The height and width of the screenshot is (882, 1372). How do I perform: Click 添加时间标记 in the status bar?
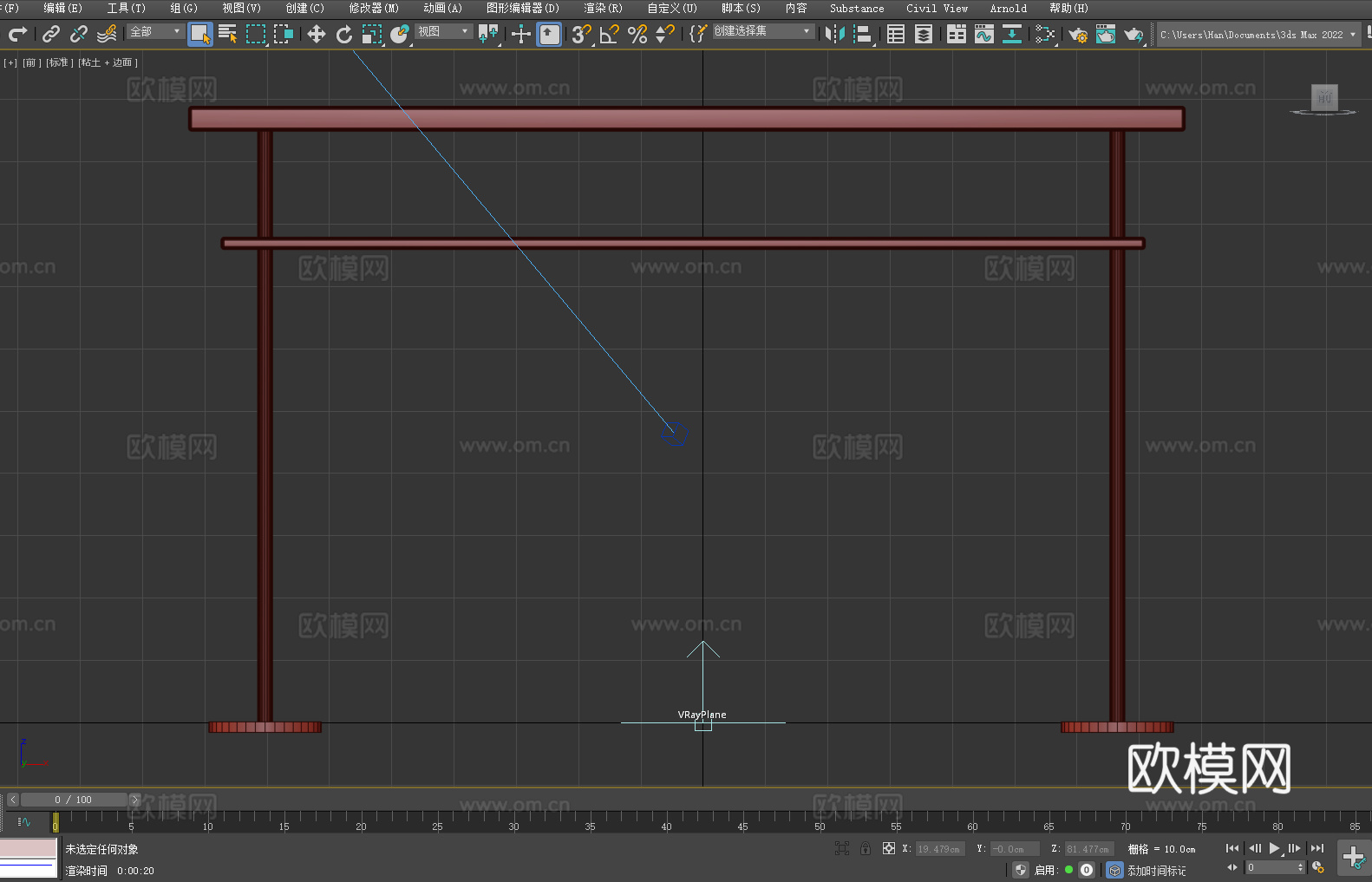pos(1157,871)
